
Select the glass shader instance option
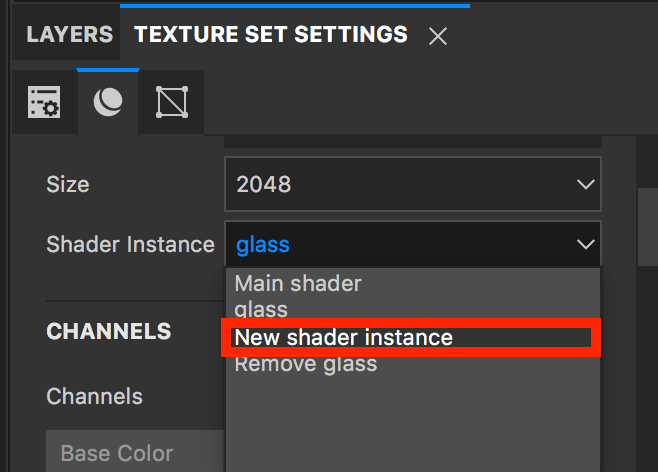(x=261, y=310)
